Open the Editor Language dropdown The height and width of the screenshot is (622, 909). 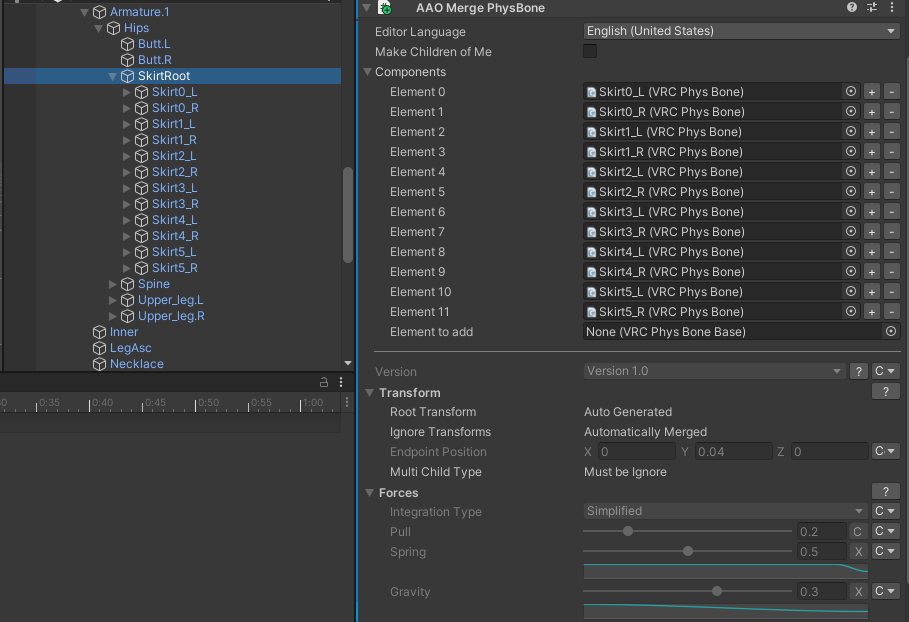(x=741, y=32)
